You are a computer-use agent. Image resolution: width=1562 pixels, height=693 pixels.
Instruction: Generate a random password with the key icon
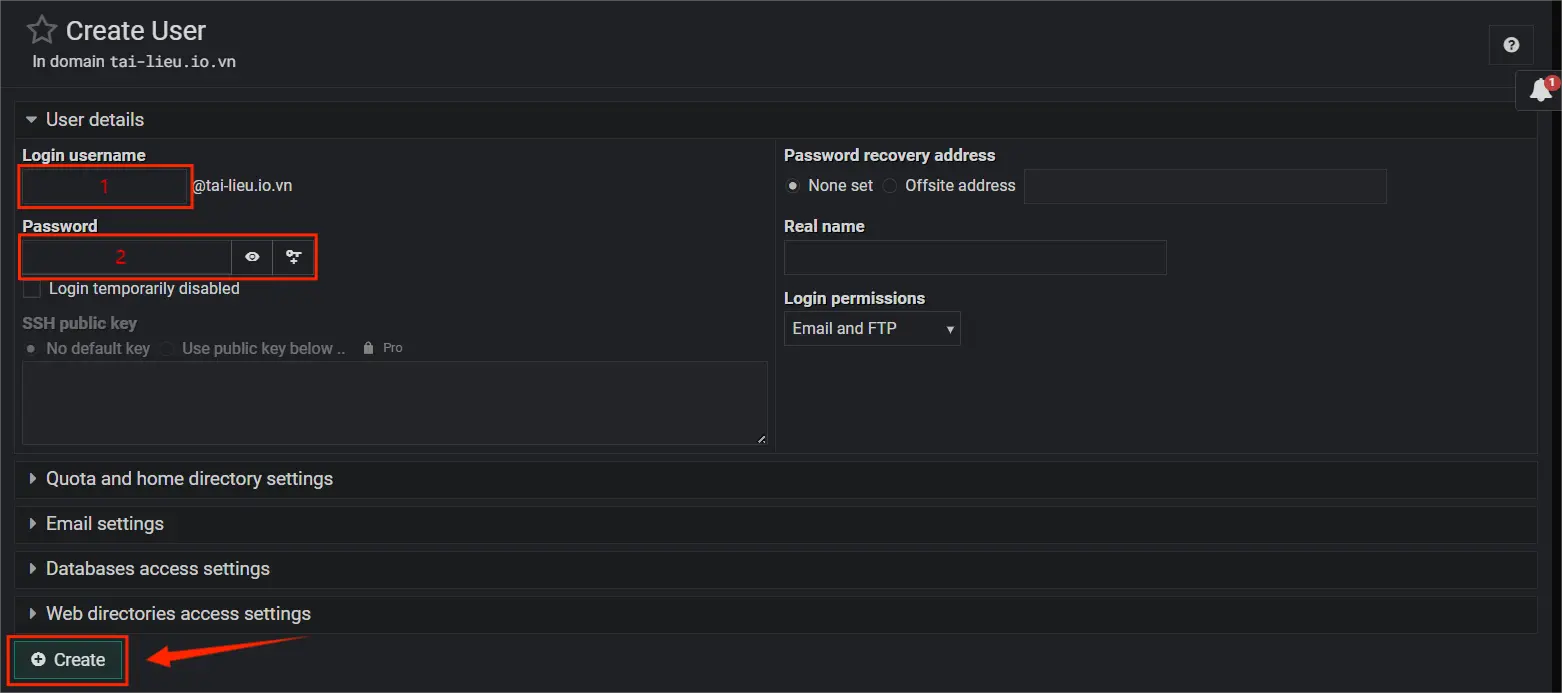pyautogui.click(x=293, y=257)
